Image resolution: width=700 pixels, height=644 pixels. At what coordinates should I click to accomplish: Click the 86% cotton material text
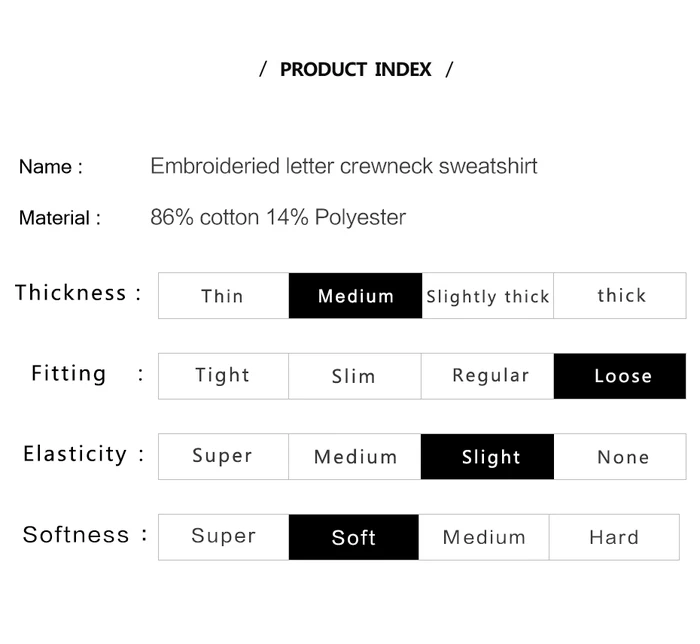(x=277, y=217)
